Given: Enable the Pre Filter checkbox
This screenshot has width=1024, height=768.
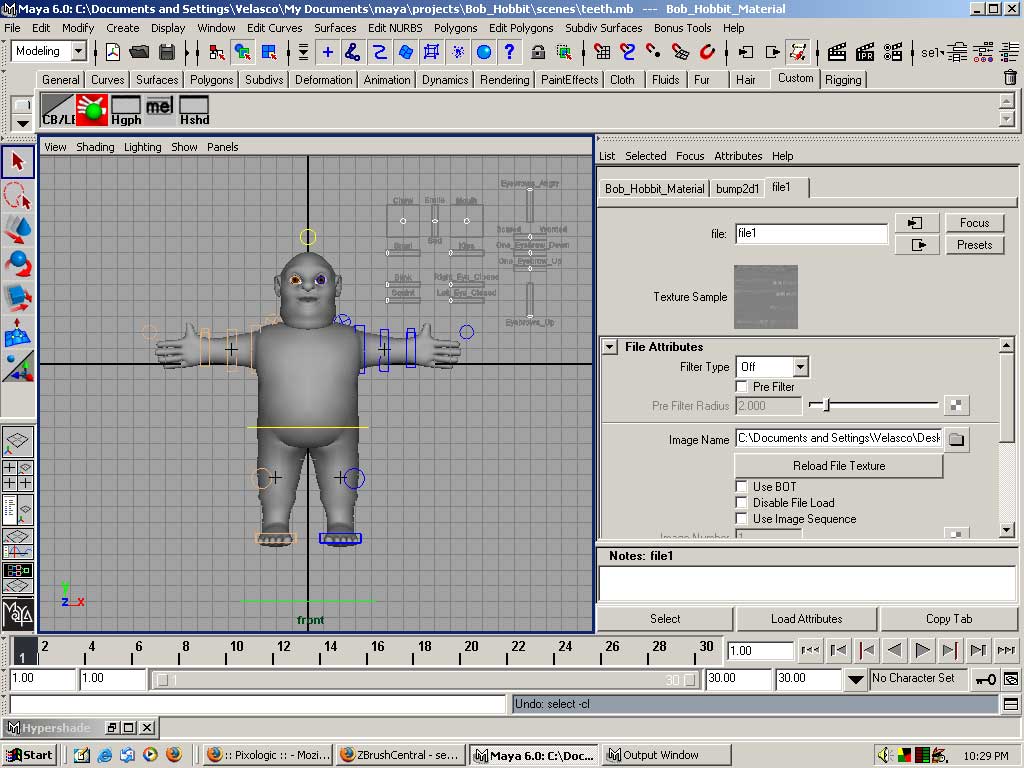Looking at the screenshot, I should [742, 386].
